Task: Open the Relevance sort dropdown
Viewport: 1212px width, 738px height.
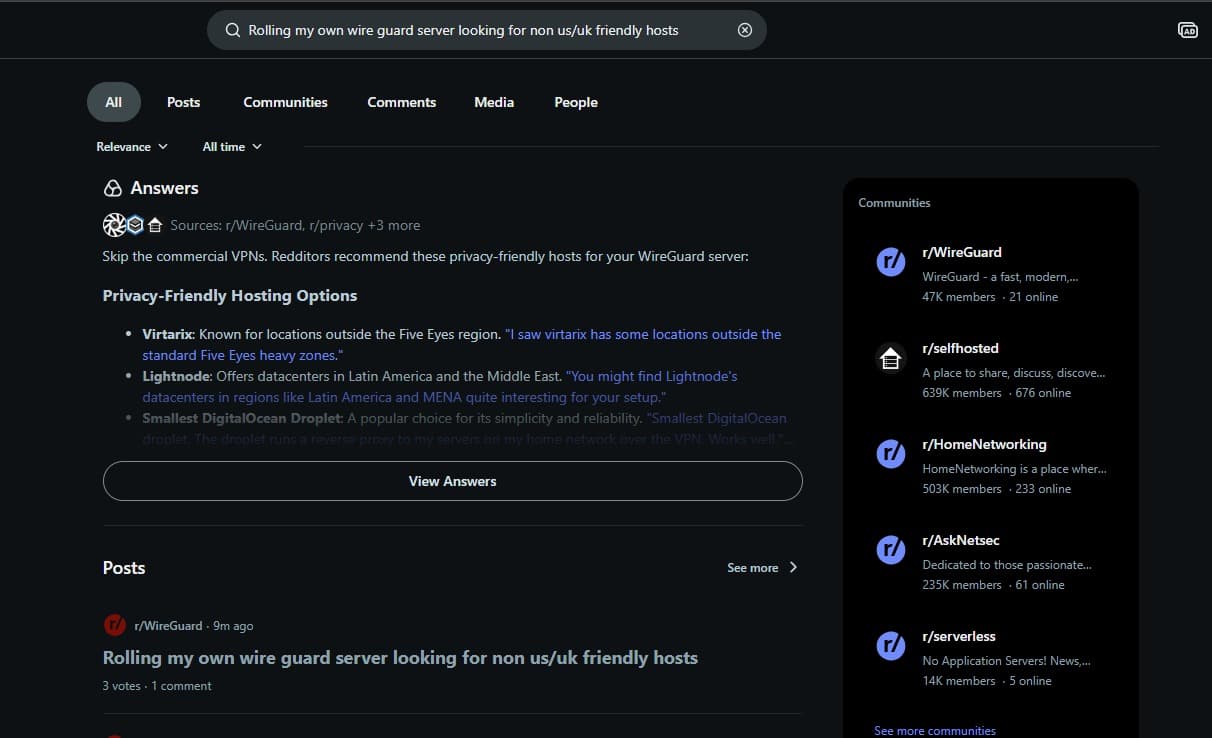Action: click(x=132, y=146)
